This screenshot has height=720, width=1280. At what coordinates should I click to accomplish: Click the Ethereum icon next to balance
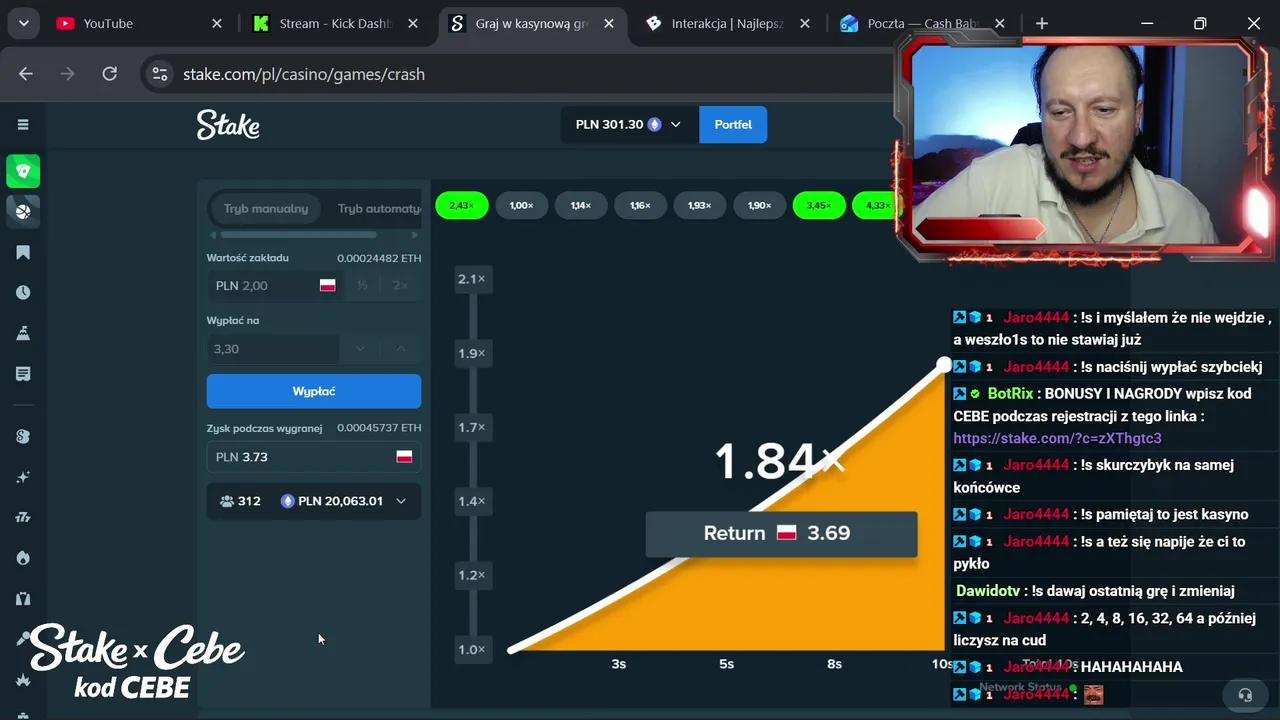coord(655,125)
